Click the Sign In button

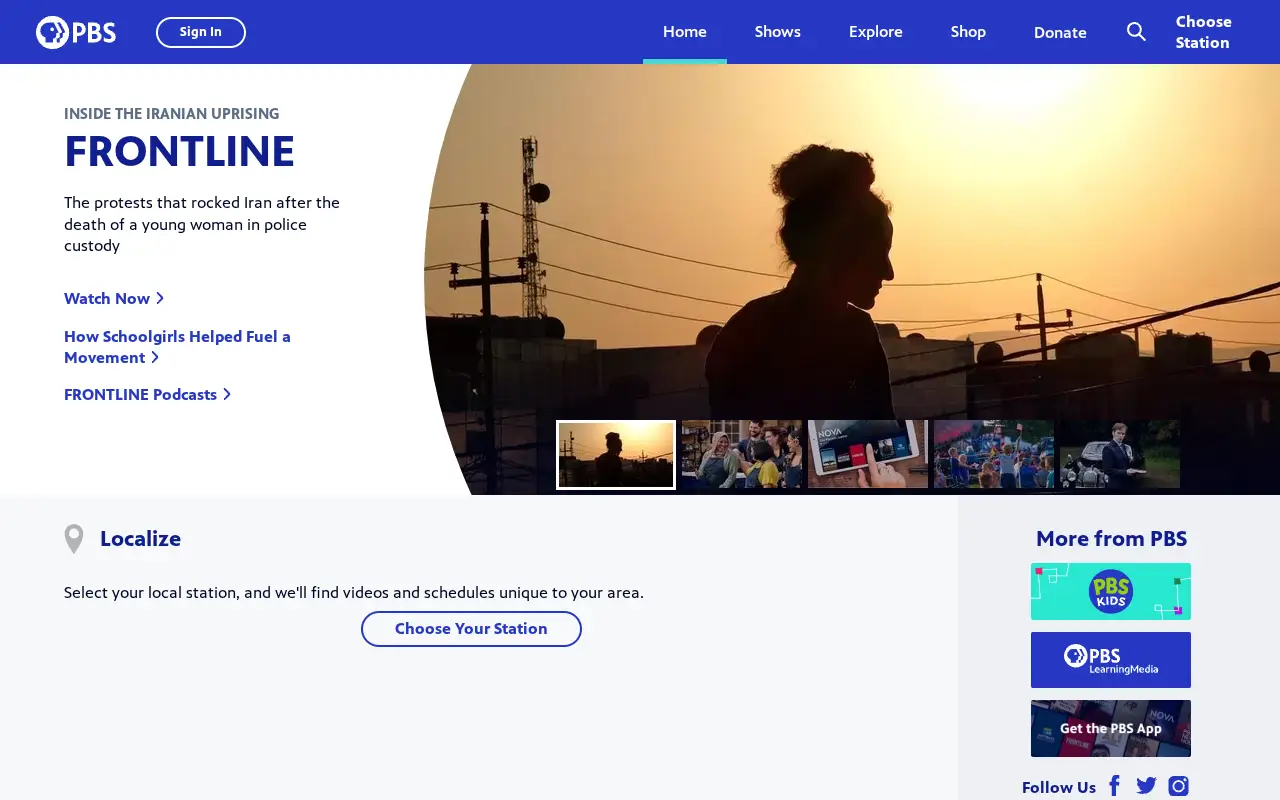click(201, 32)
